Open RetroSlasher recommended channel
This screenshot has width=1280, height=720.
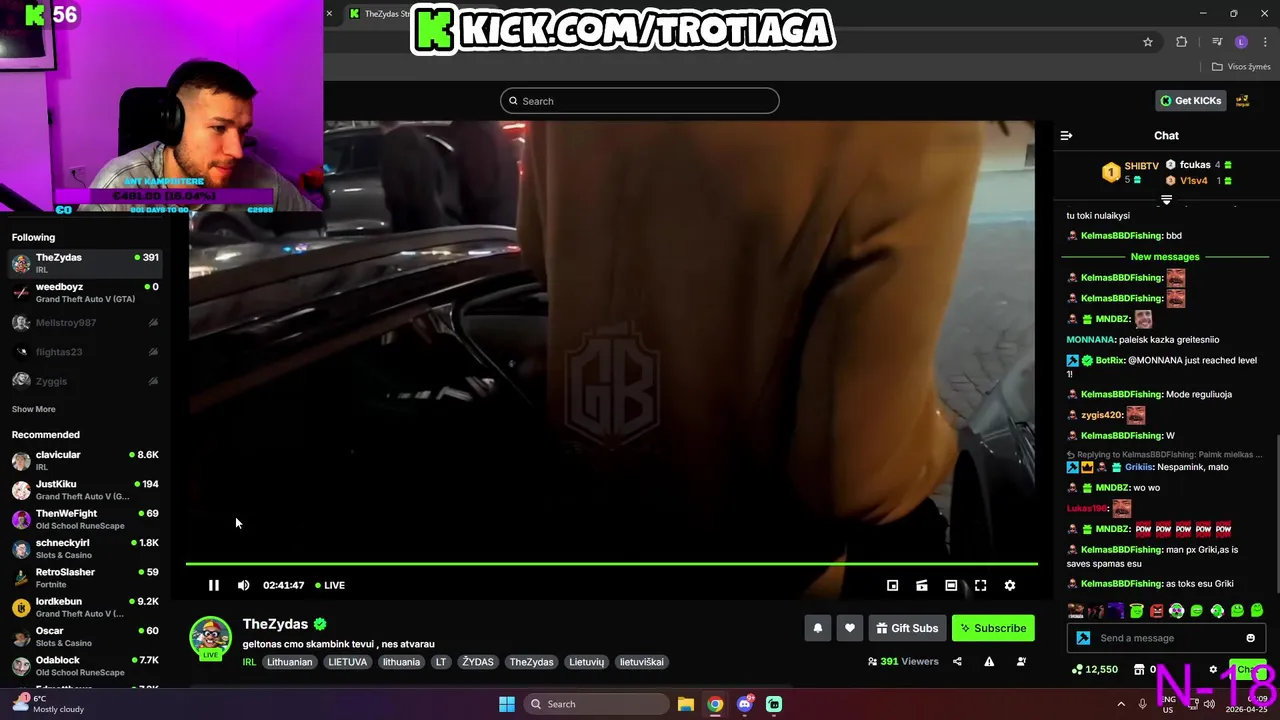(85, 577)
